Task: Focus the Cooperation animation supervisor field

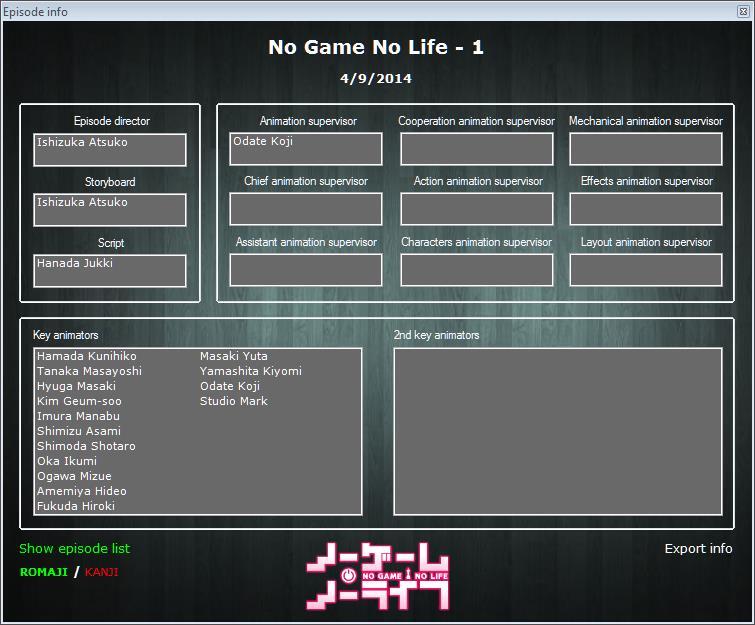Action: tap(477, 149)
